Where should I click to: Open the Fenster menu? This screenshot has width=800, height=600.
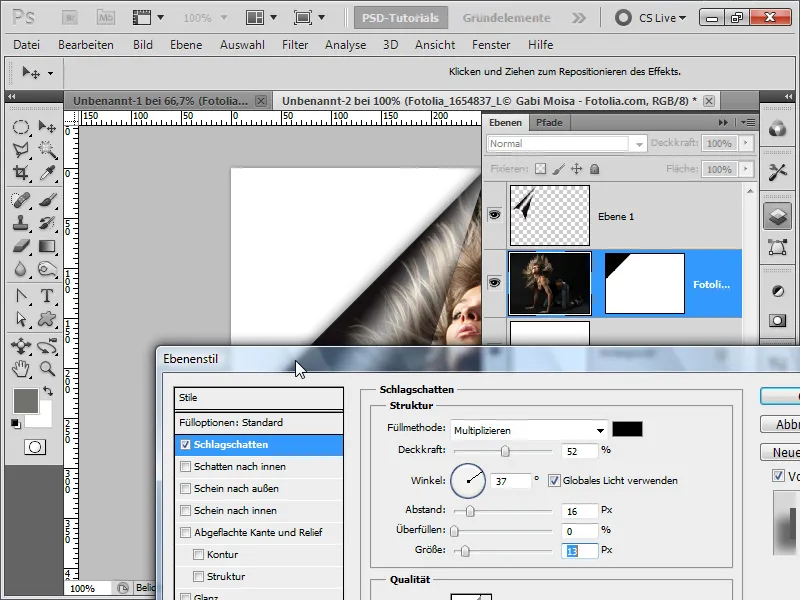click(491, 45)
